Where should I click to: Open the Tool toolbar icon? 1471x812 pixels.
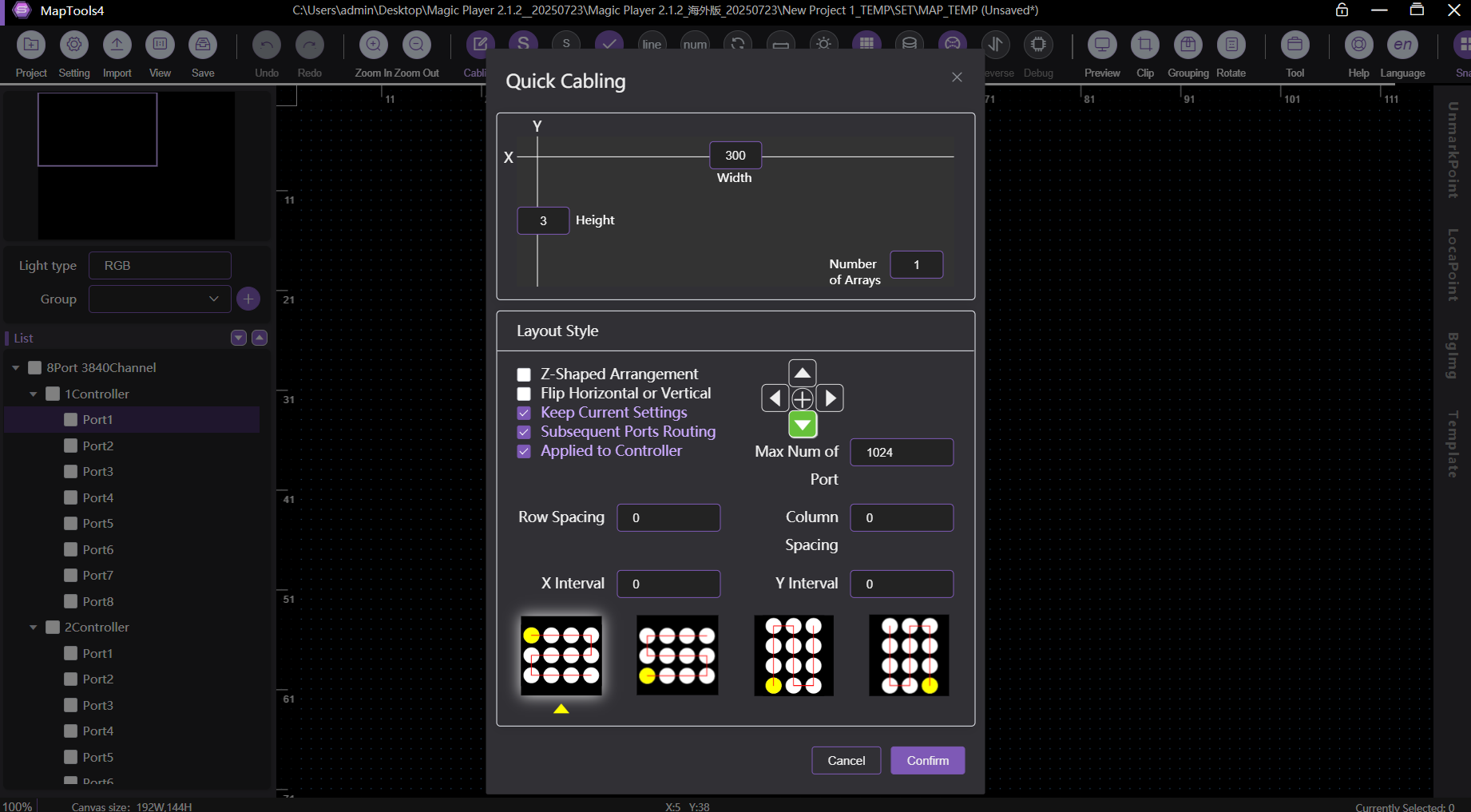pyautogui.click(x=1295, y=45)
